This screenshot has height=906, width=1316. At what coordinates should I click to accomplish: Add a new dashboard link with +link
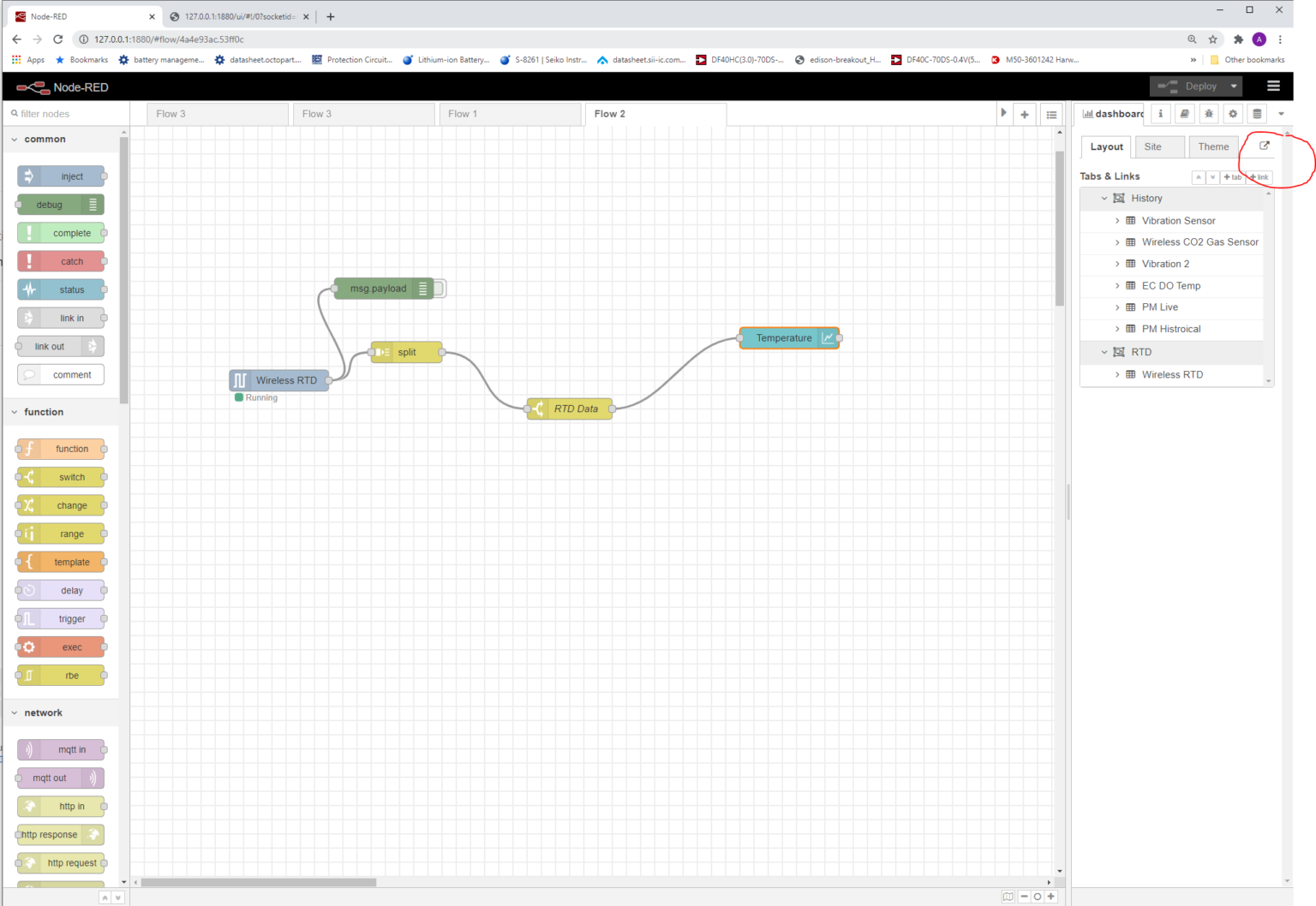pos(1259,177)
